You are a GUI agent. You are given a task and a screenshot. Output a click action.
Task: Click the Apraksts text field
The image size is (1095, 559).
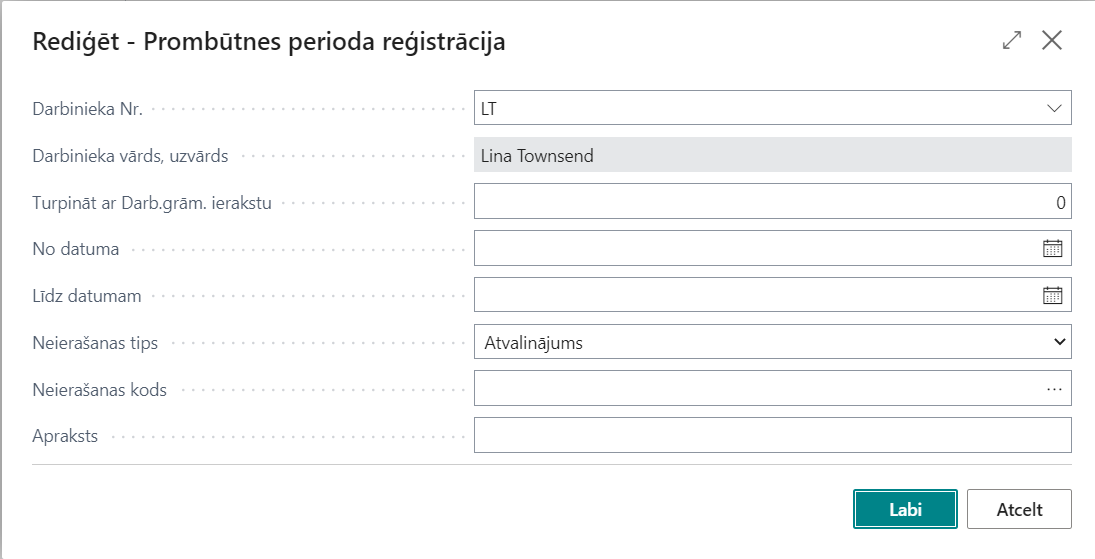tap(772, 436)
